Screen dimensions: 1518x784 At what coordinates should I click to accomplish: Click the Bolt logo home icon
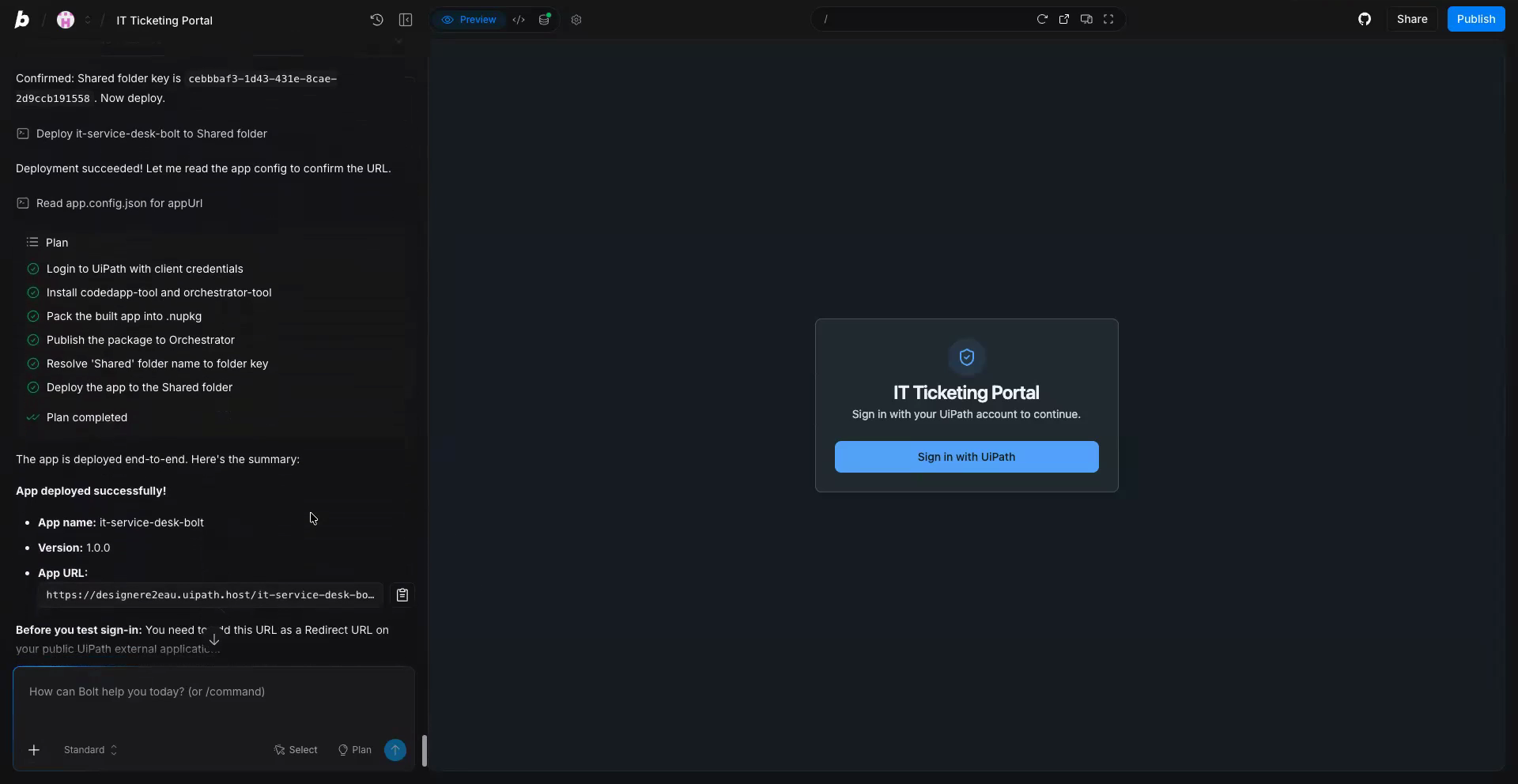coord(22,20)
